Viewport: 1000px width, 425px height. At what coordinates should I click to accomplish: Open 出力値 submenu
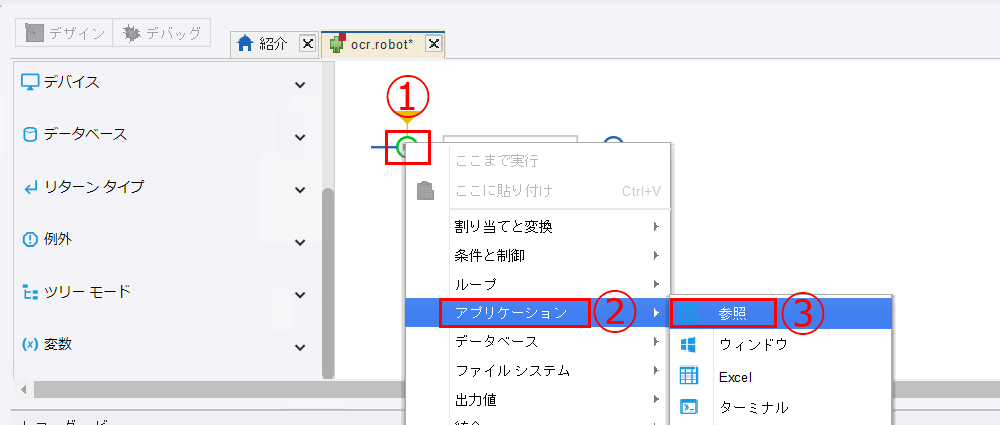coord(538,400)
